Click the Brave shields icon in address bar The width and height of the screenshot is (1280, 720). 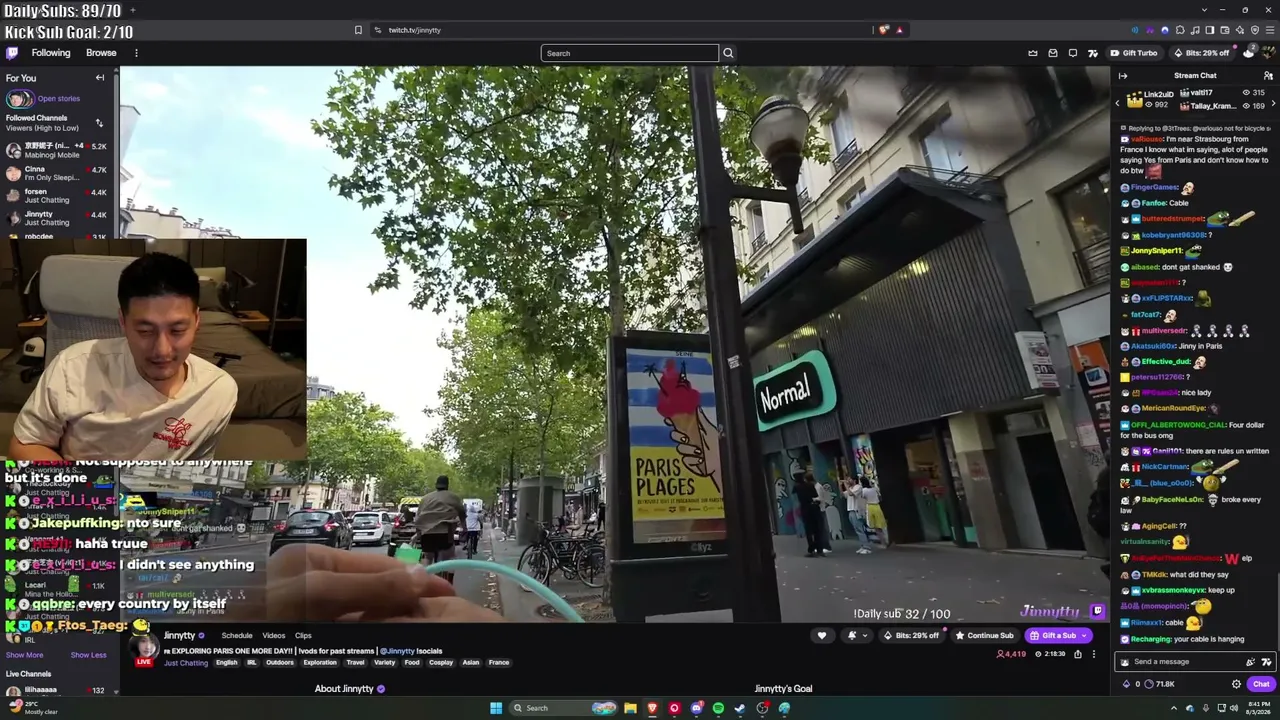(883, 30)
